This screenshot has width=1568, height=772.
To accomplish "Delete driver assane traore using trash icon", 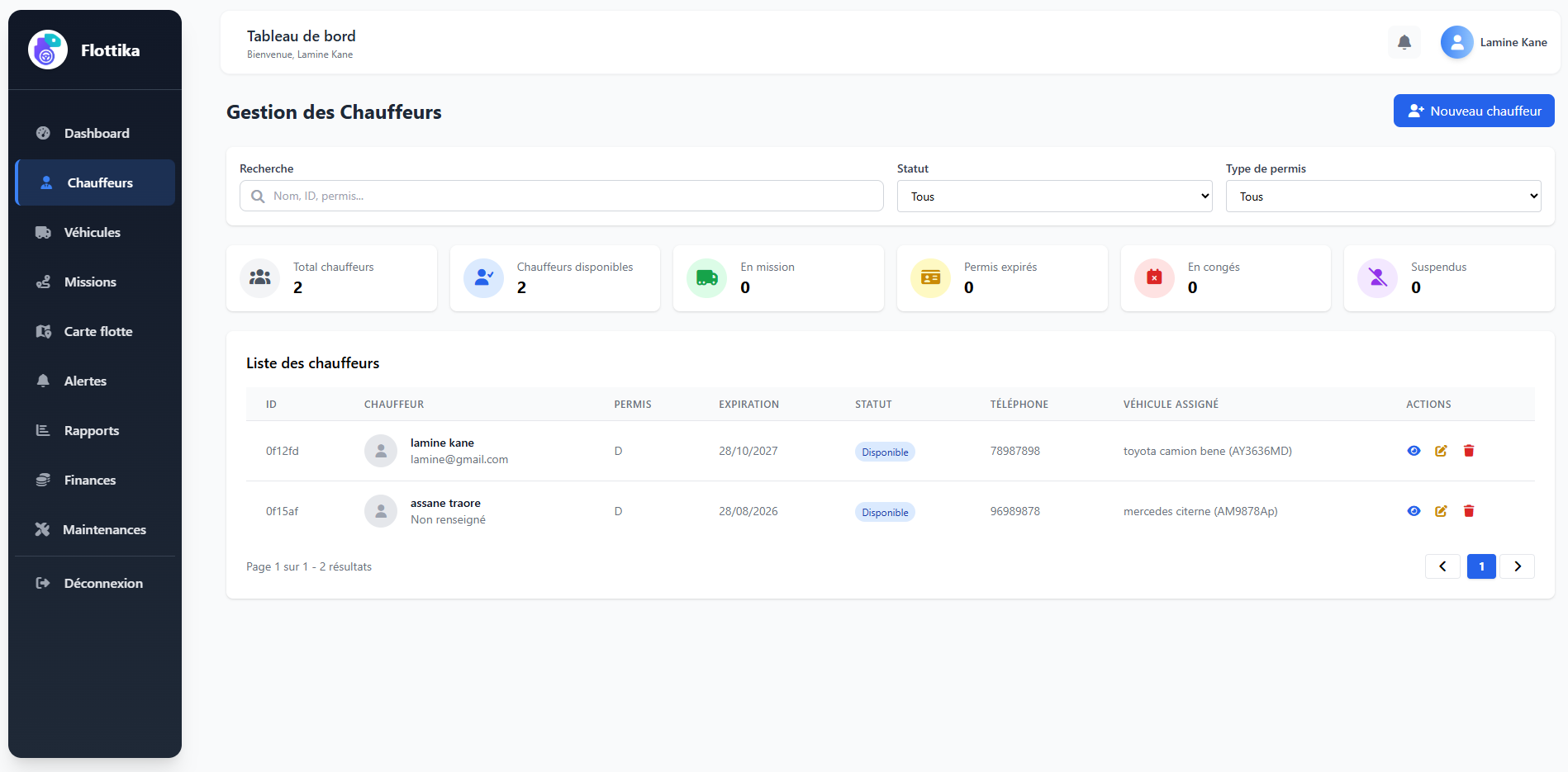I will (1469, 511).
